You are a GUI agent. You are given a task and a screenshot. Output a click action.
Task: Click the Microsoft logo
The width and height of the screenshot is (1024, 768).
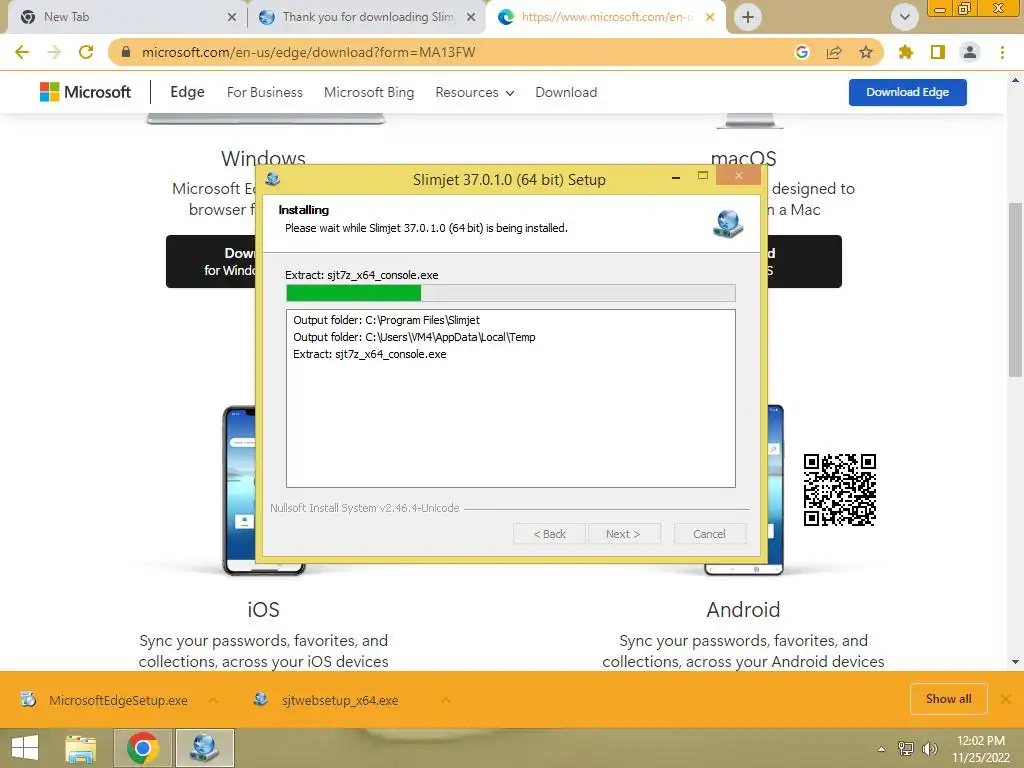coord(86,92)
